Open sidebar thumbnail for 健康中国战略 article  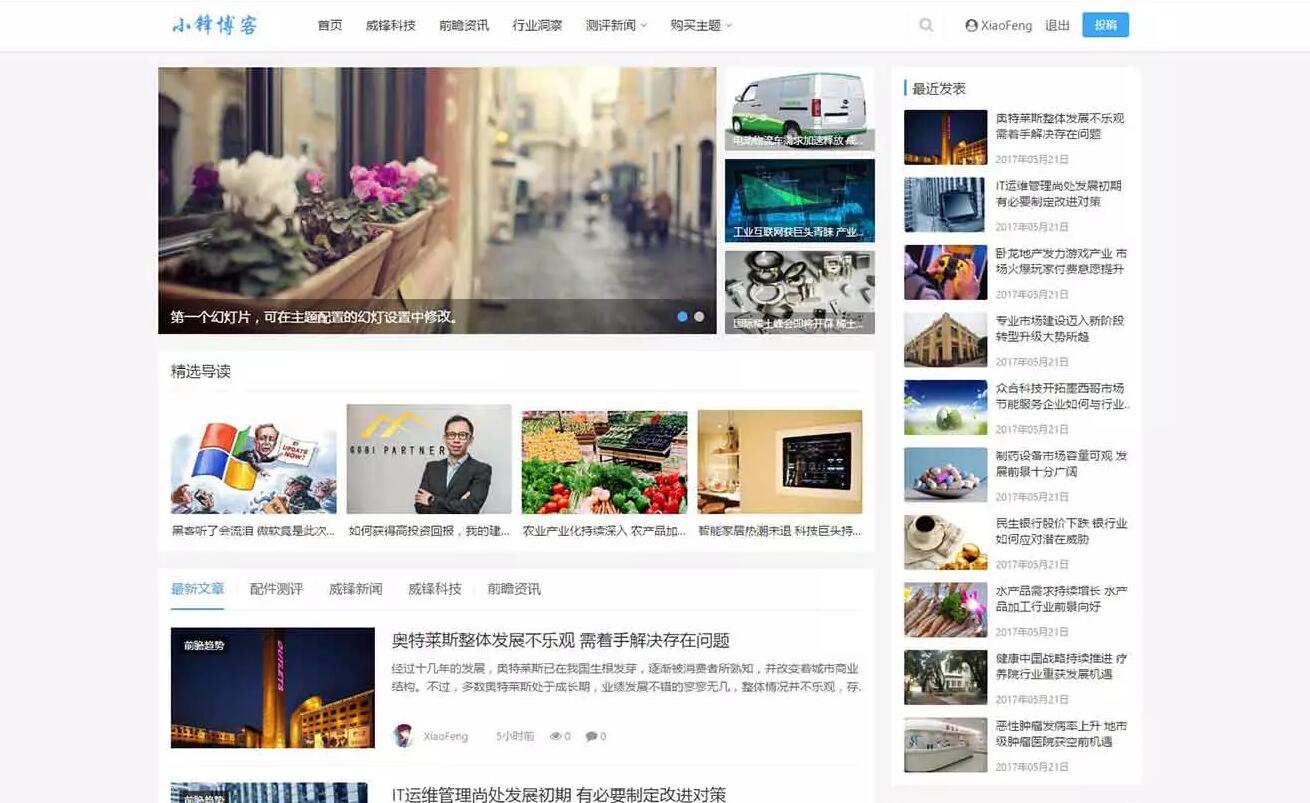coord(945,677)
